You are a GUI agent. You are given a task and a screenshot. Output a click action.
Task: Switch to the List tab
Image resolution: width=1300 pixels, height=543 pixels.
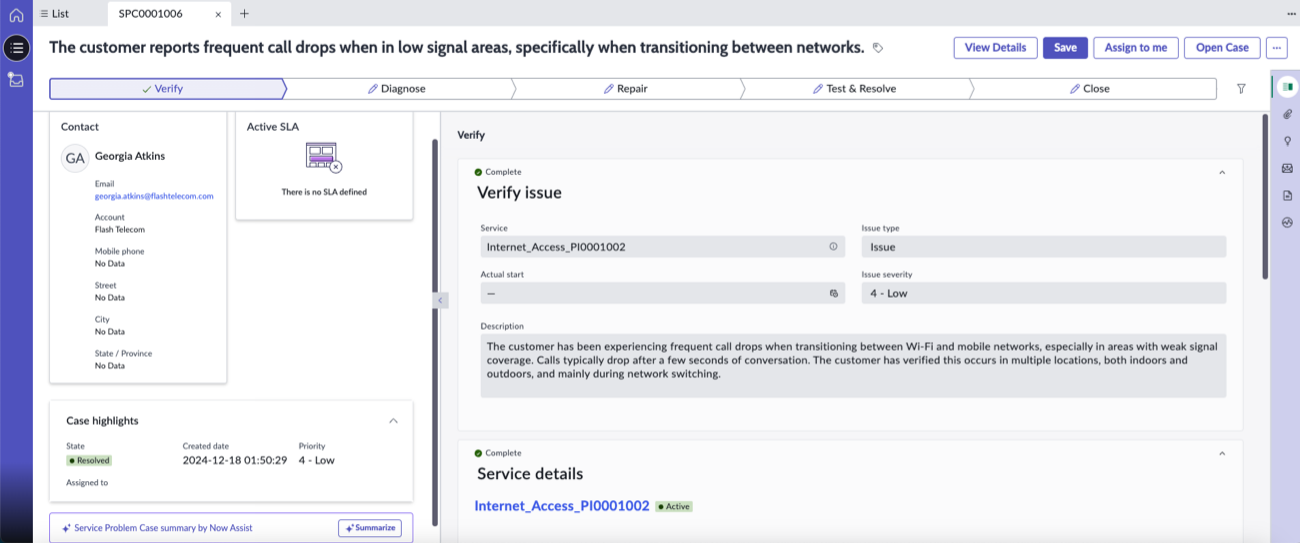pyautogui.click(x=55, y=14)
